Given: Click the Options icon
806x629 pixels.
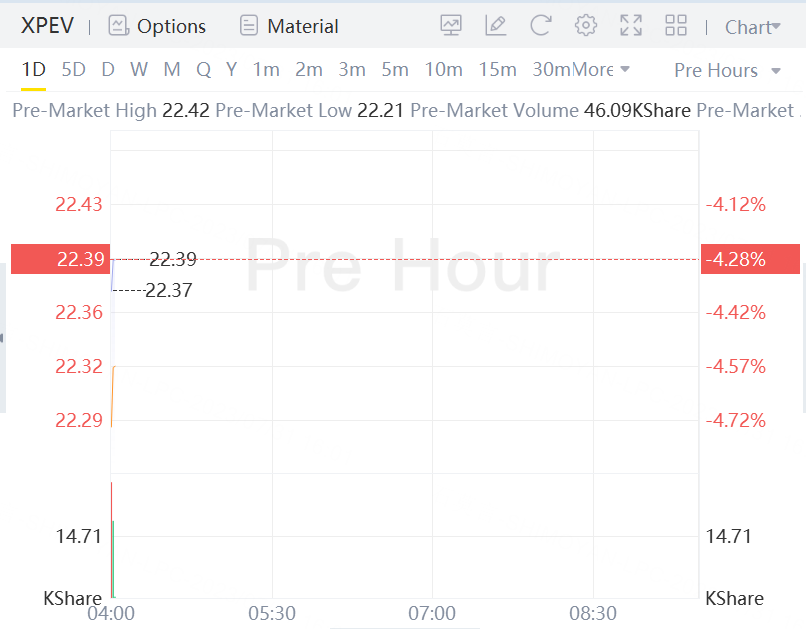Looking at the screenshot, I should pos(119,26).
